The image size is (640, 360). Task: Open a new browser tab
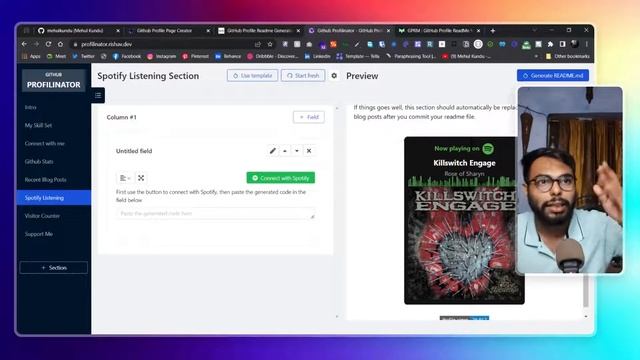tap(493, 31)
